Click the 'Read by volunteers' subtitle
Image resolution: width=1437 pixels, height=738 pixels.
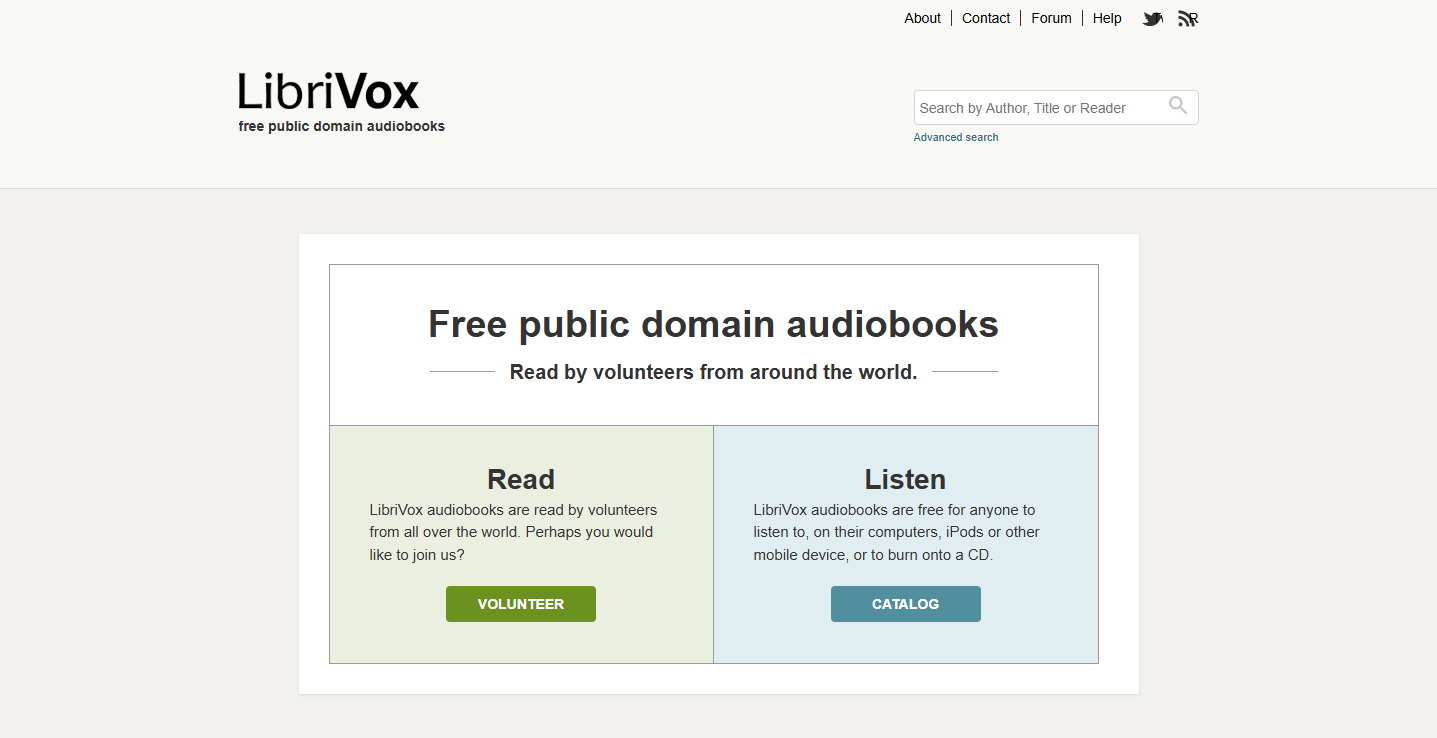[713, 371]
